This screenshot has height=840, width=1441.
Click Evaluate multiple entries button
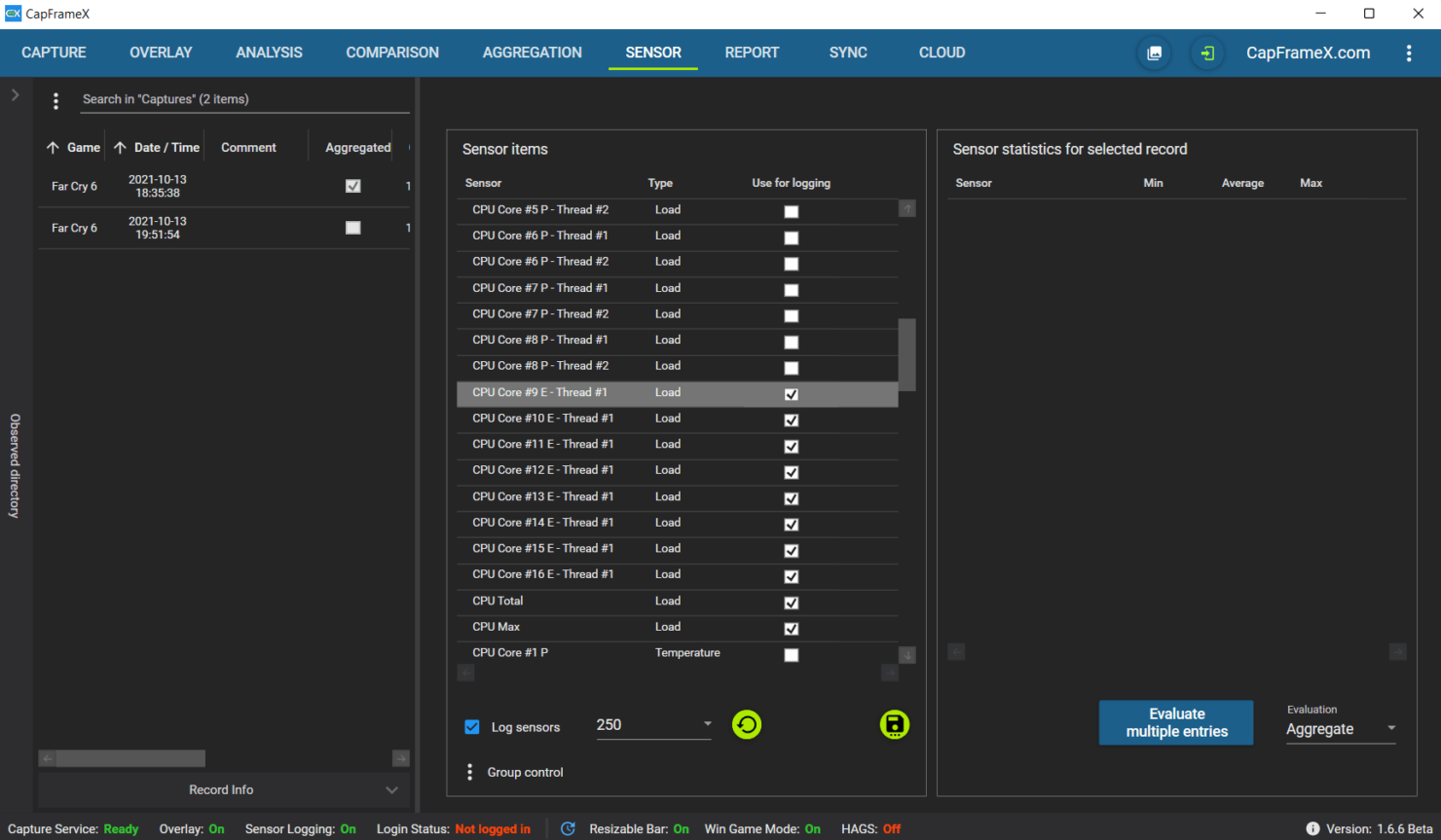1176,722
